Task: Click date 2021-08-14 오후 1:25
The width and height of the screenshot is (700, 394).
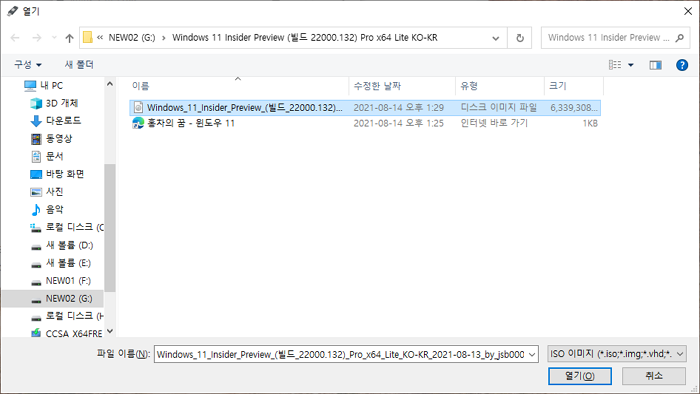Action: click(x=398, y=123)
